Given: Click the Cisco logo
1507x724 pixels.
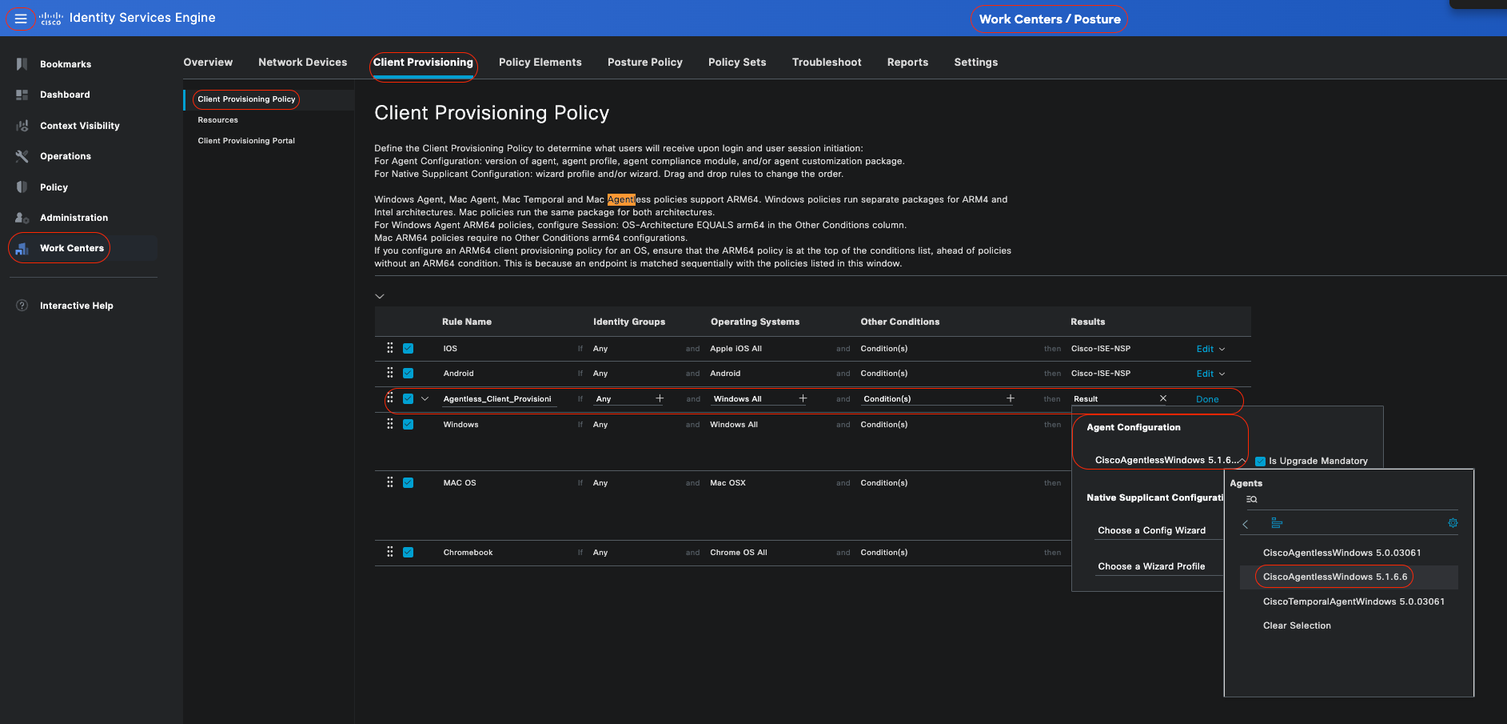Looking at the screenshot, I should point(50,18).
